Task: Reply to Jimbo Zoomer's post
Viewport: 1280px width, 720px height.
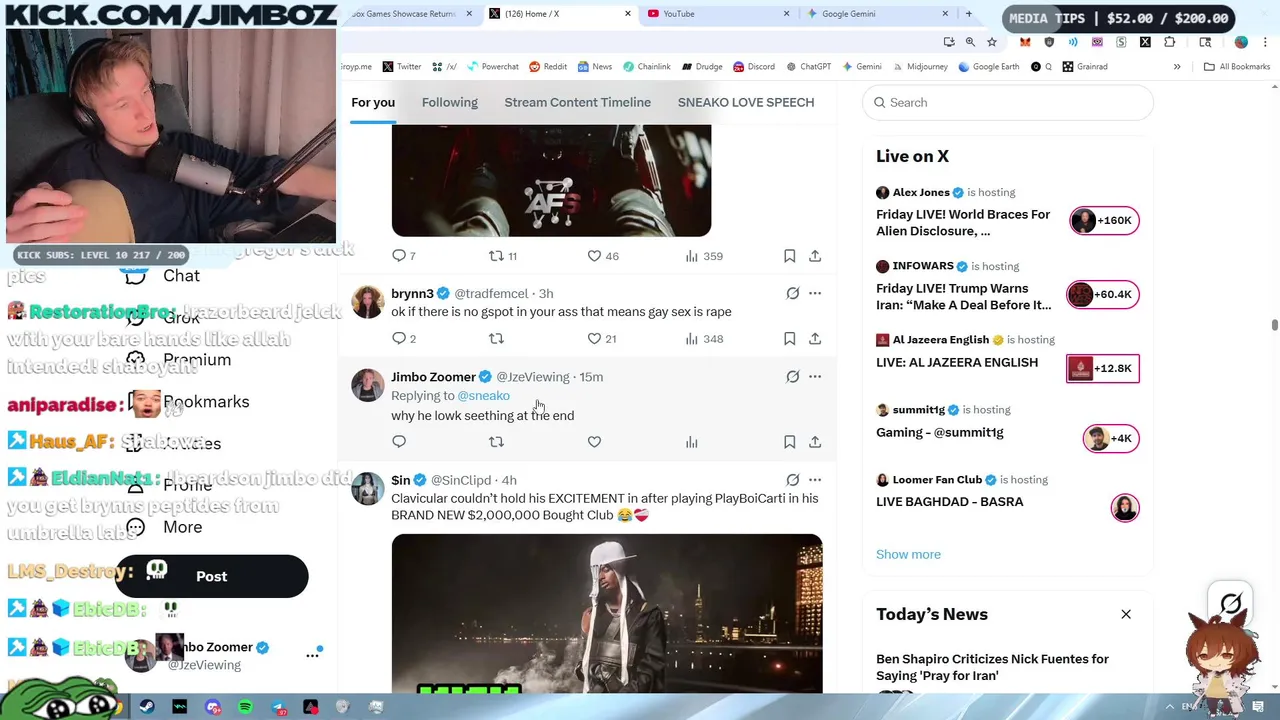Action: [399, 441]
